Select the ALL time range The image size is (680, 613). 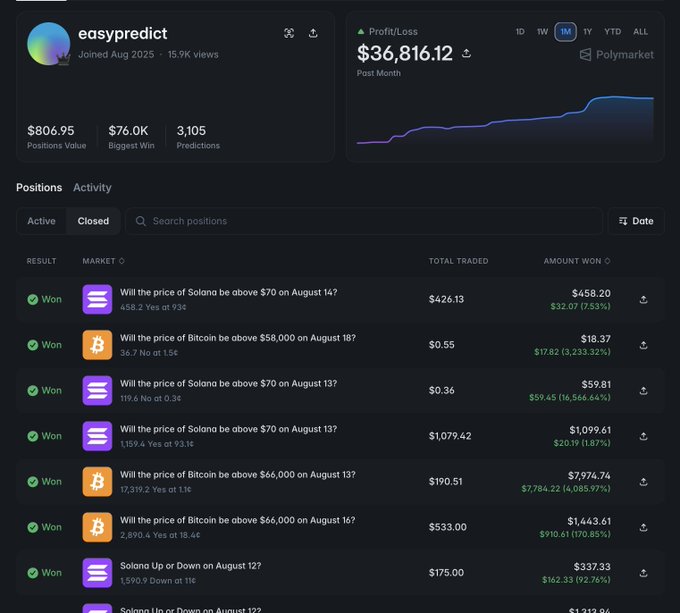pos(640,32)
